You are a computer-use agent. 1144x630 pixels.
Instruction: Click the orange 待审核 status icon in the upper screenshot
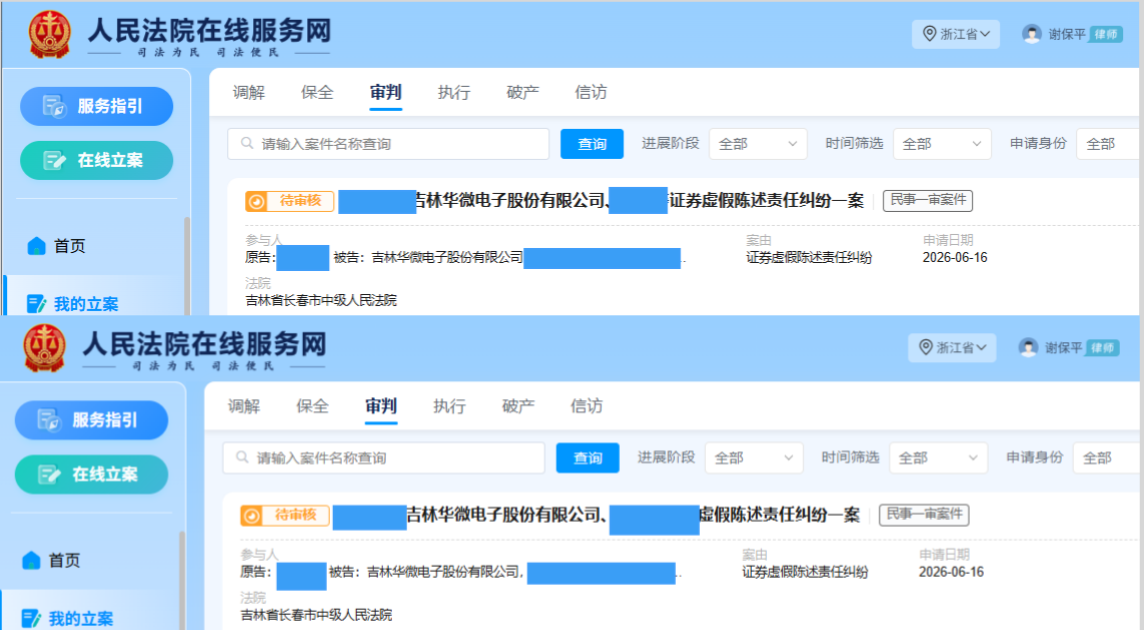[x=256, y=201]
